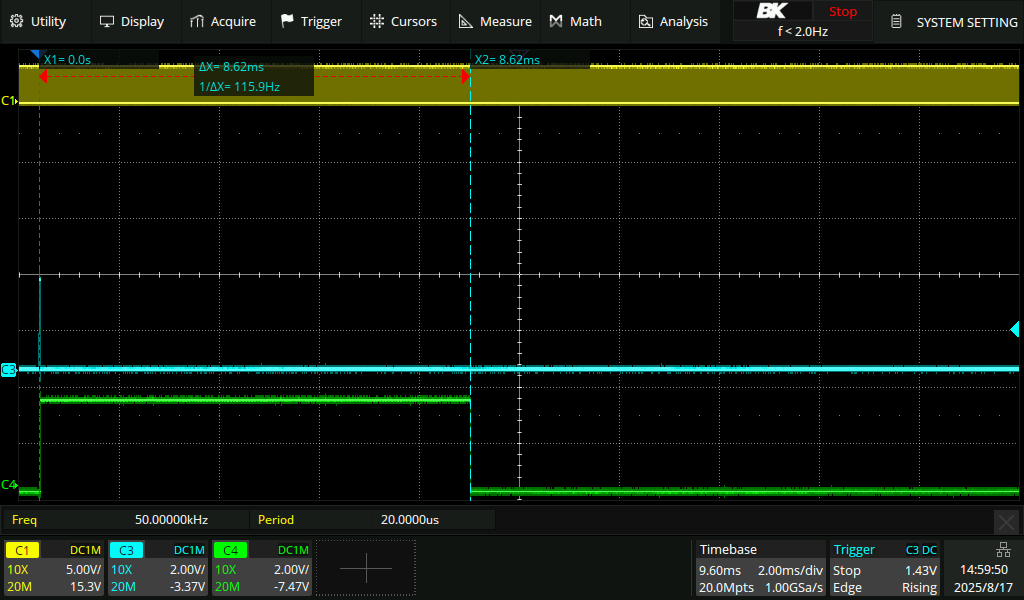Open the Acquire menu
1024x600 pixels.
pos(223,22)
